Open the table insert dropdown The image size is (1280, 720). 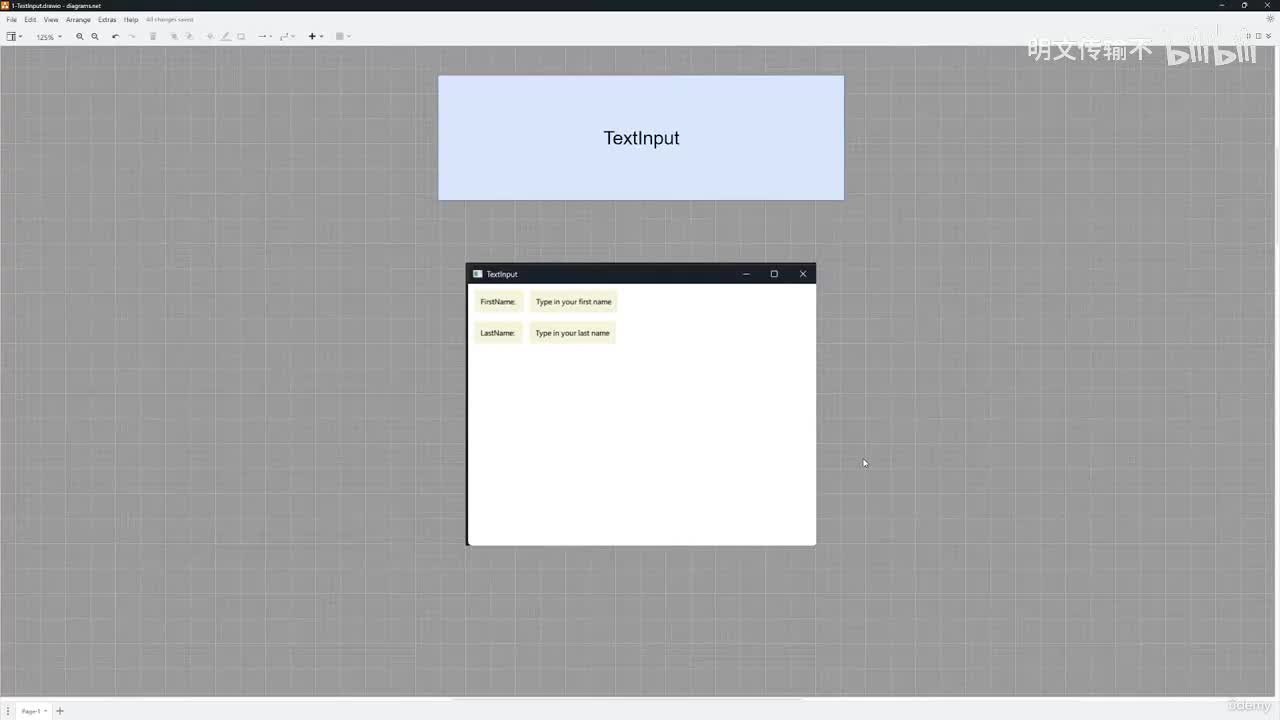[342, 37]
